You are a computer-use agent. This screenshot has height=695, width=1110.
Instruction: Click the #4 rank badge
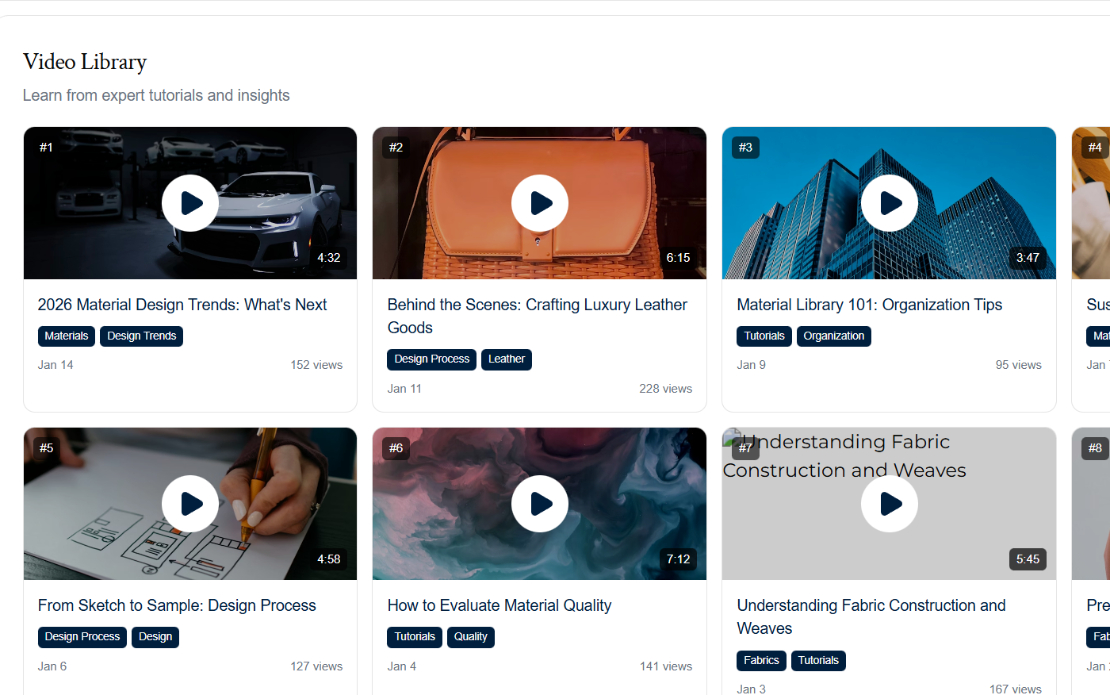tap(1095, 147)
